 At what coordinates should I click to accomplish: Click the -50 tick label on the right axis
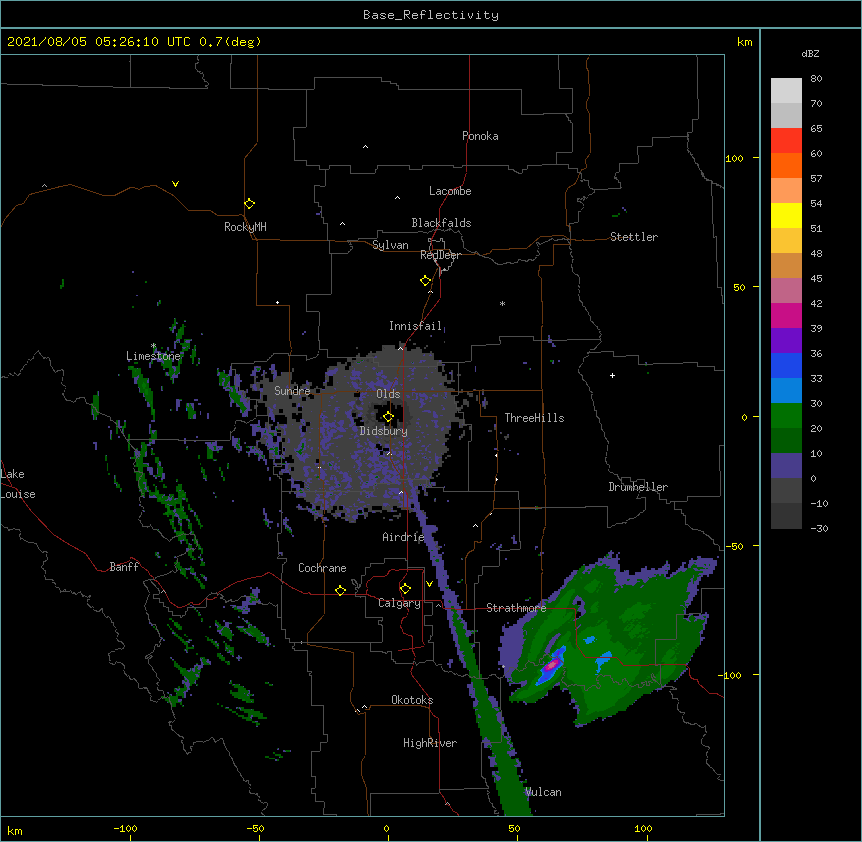[735, 546]
